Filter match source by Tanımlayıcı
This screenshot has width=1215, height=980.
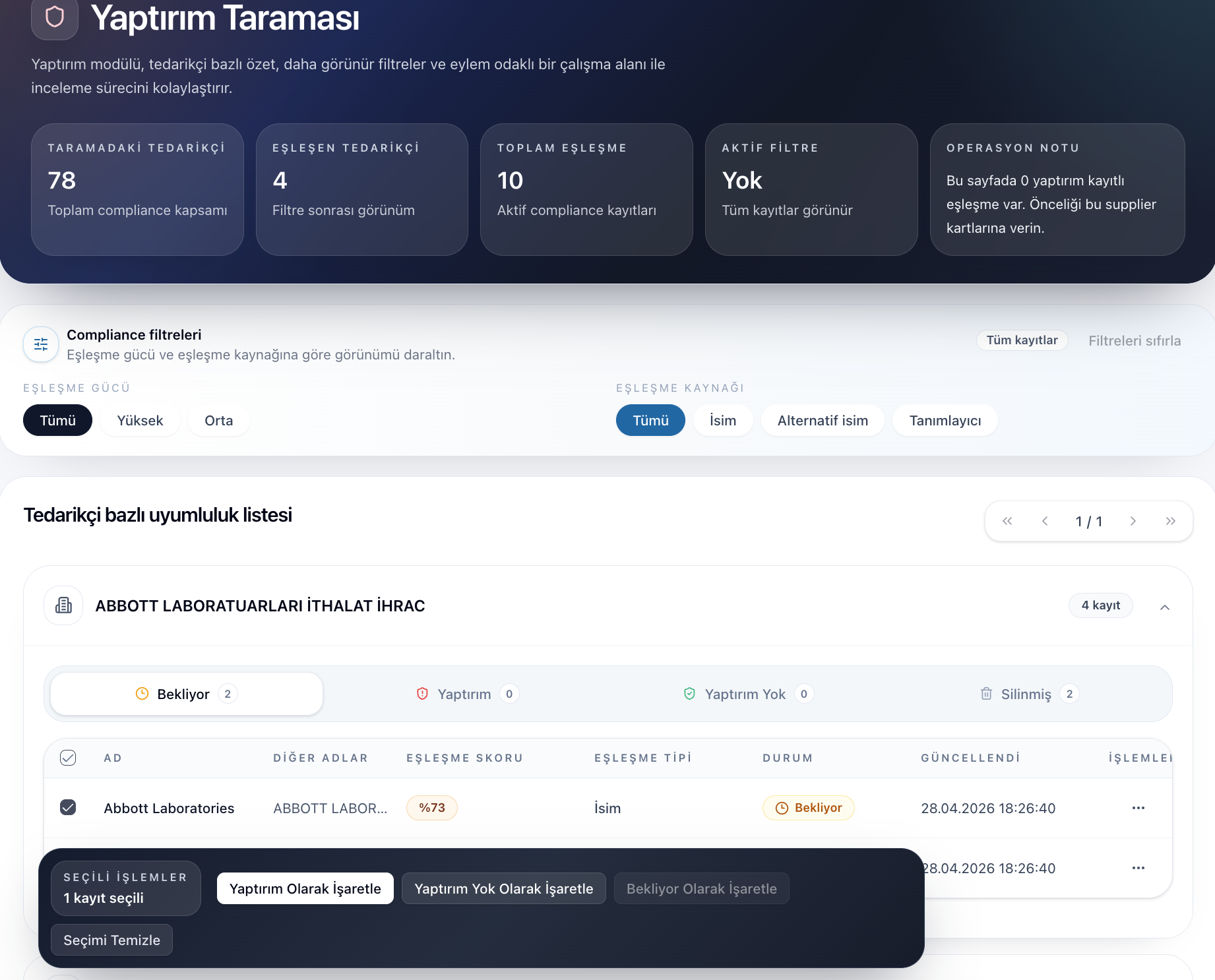[x=945, y=420]
